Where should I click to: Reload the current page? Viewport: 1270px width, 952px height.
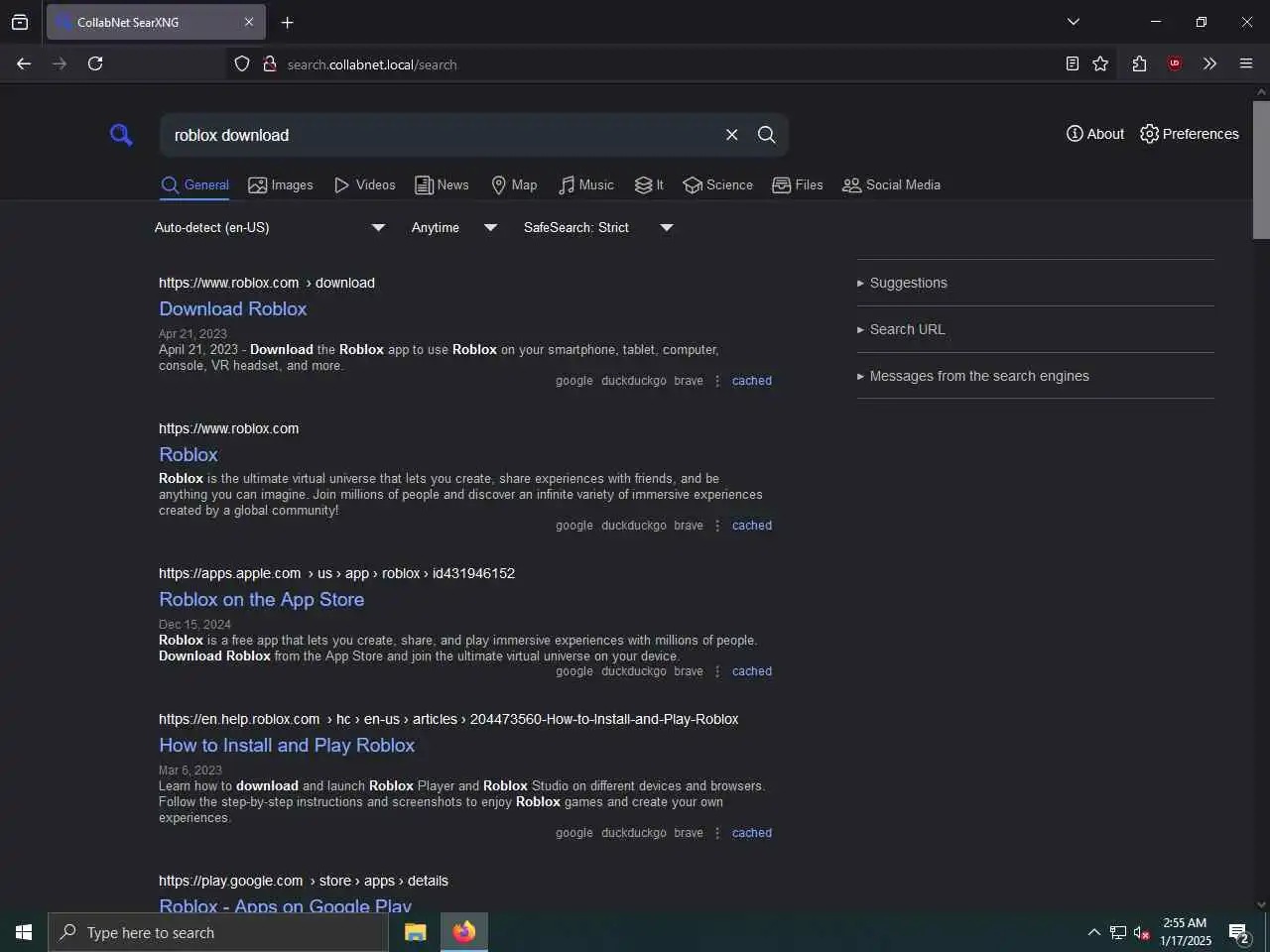pos(95,63)
